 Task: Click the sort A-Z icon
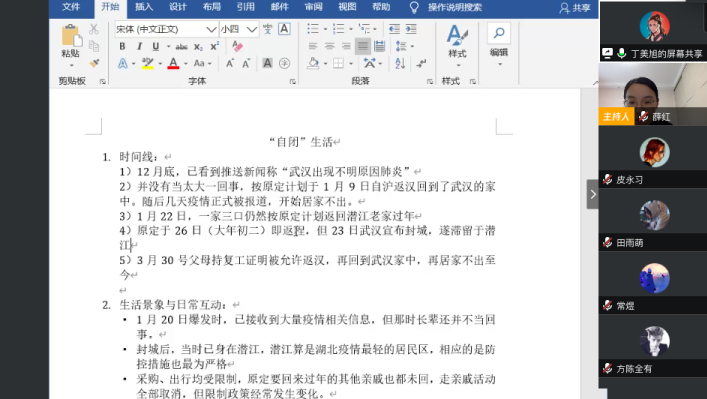pos(400,63)
